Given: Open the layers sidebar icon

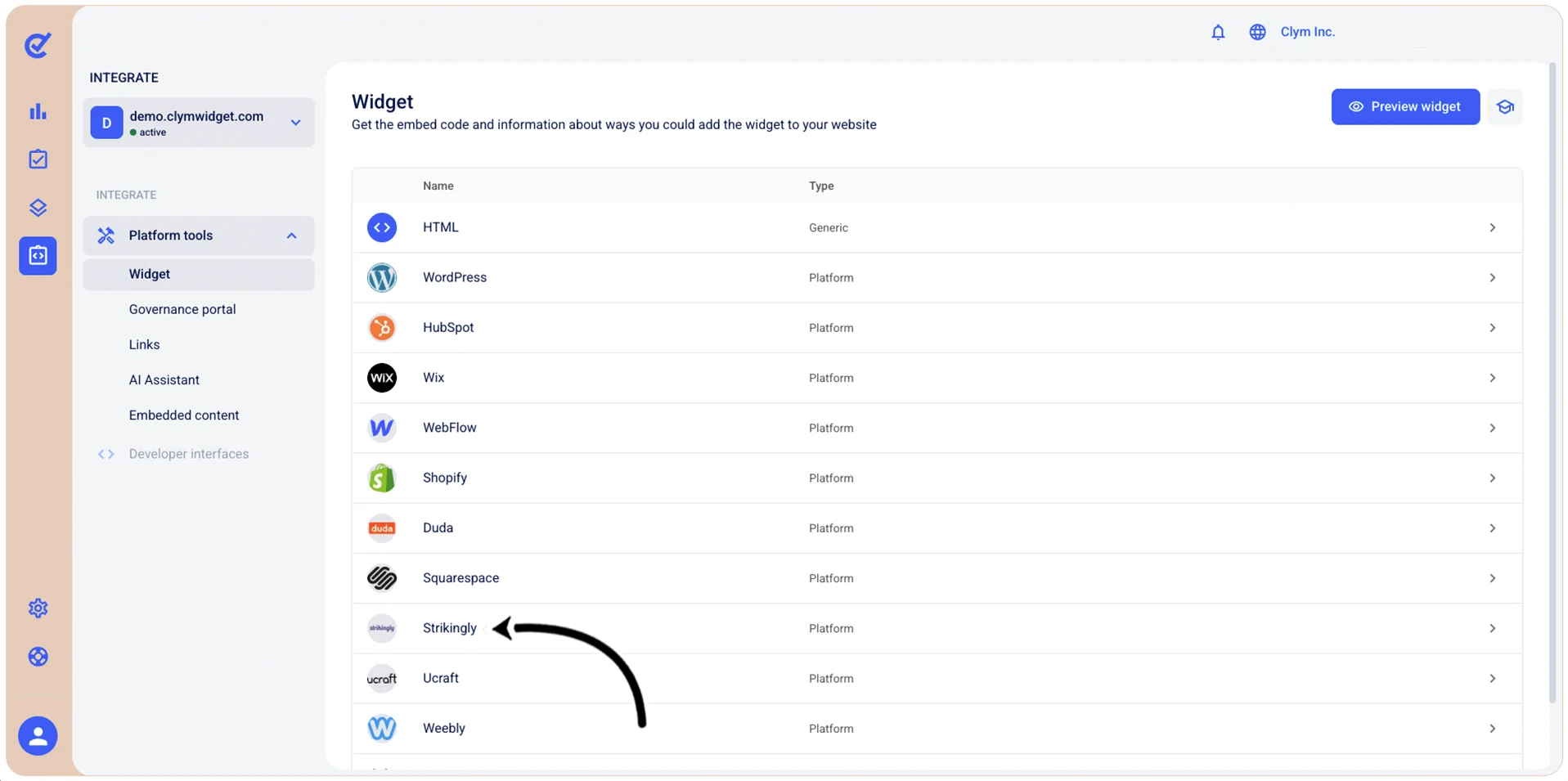Looking at the screenshot, I should click(38, 208).
